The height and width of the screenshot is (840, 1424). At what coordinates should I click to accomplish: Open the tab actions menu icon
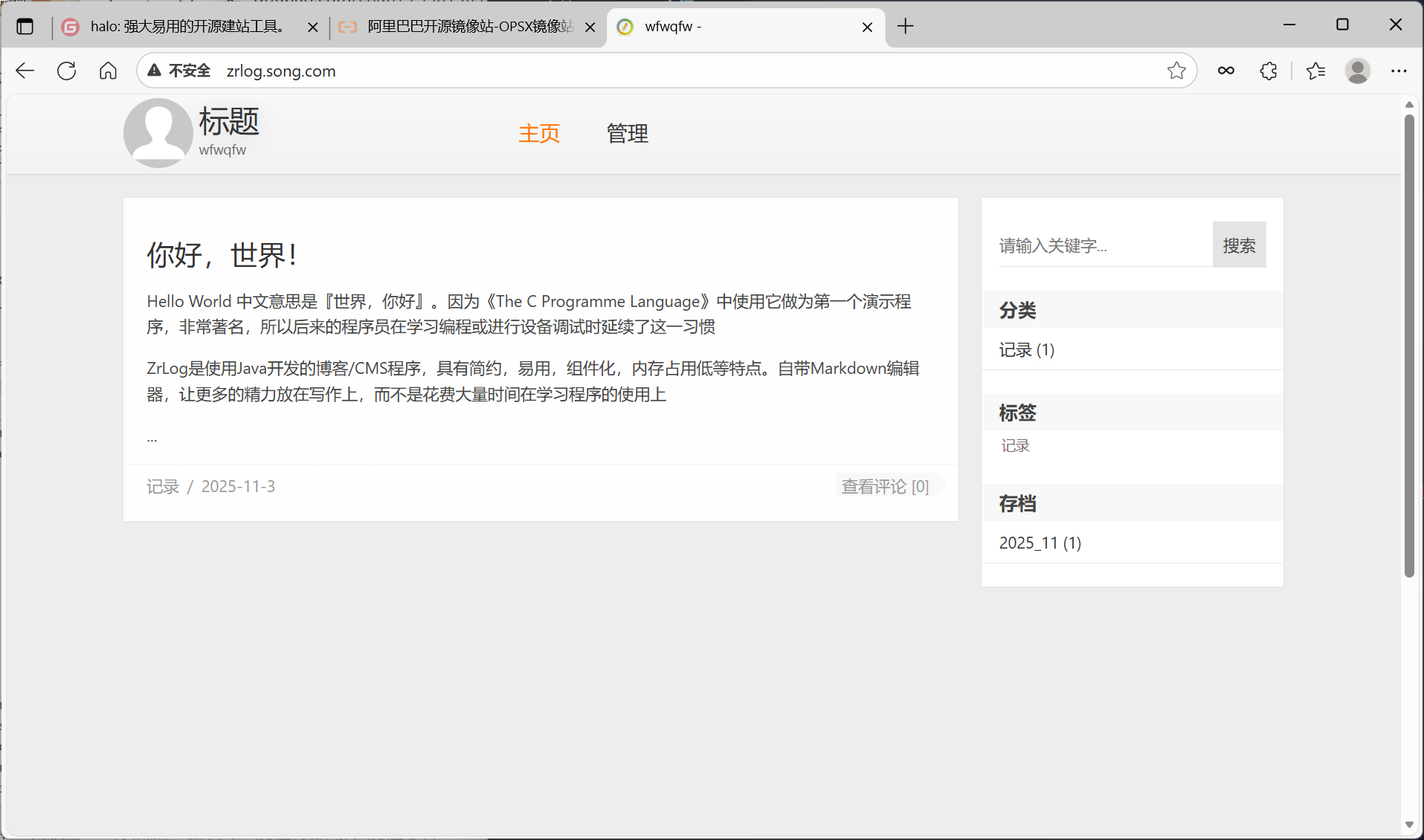click(25, 27)
